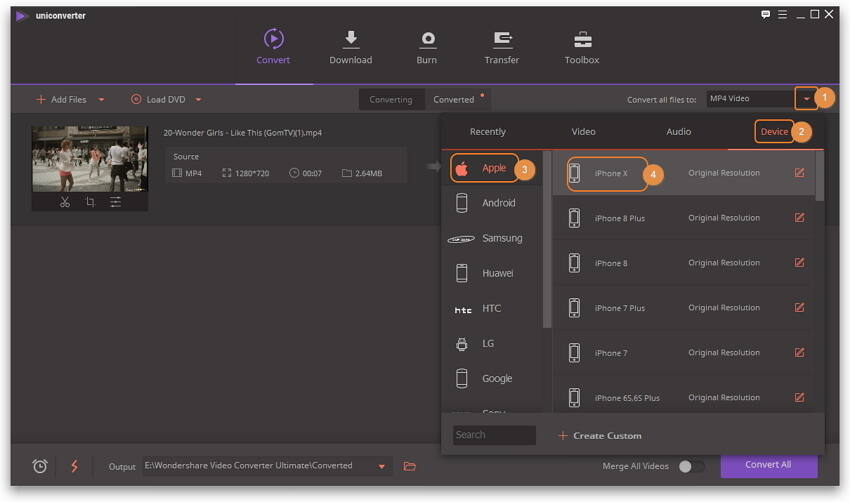Open the Burn section

(427, 47)
